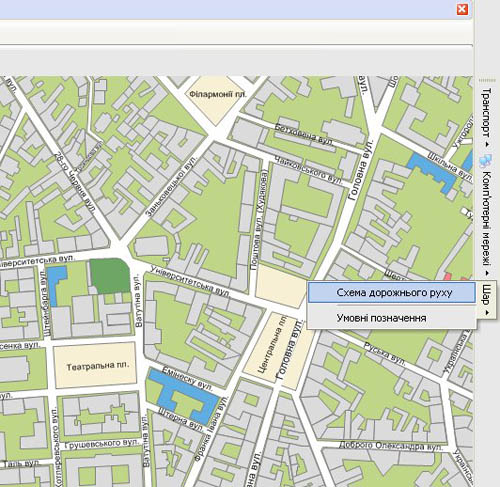This screenshot has width=500, height=487.
Task: Click the dark green park block on the map
Action: 110,276
